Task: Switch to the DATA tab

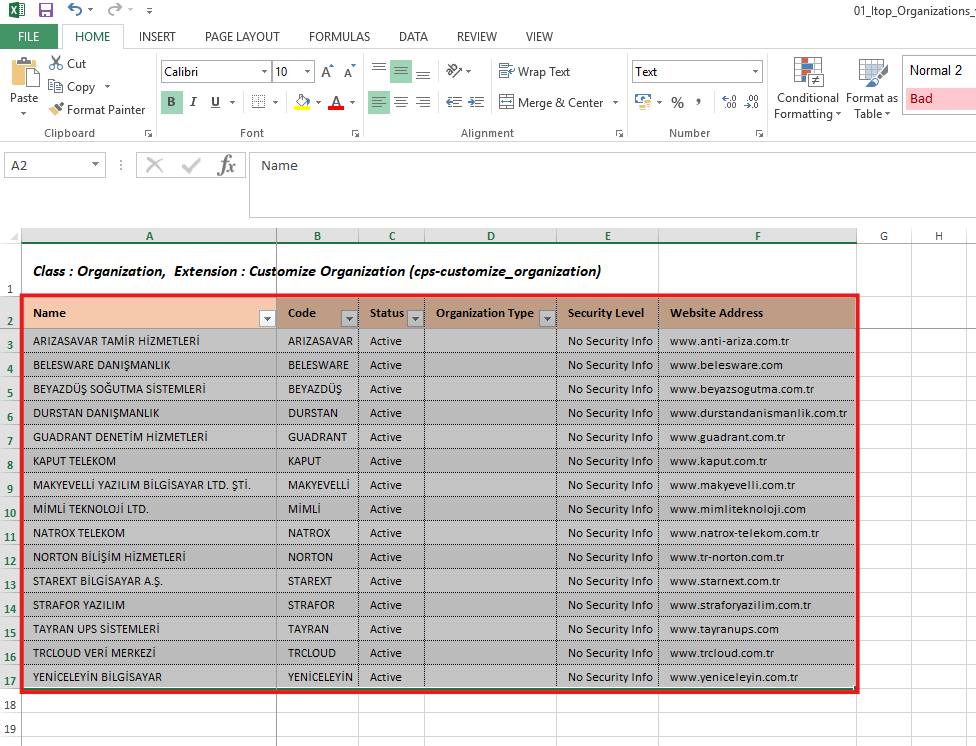Action: click(x=413, y=37)
